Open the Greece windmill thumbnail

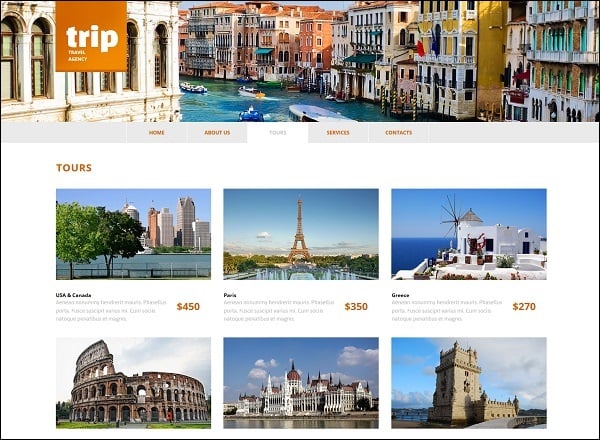(469, 234)
